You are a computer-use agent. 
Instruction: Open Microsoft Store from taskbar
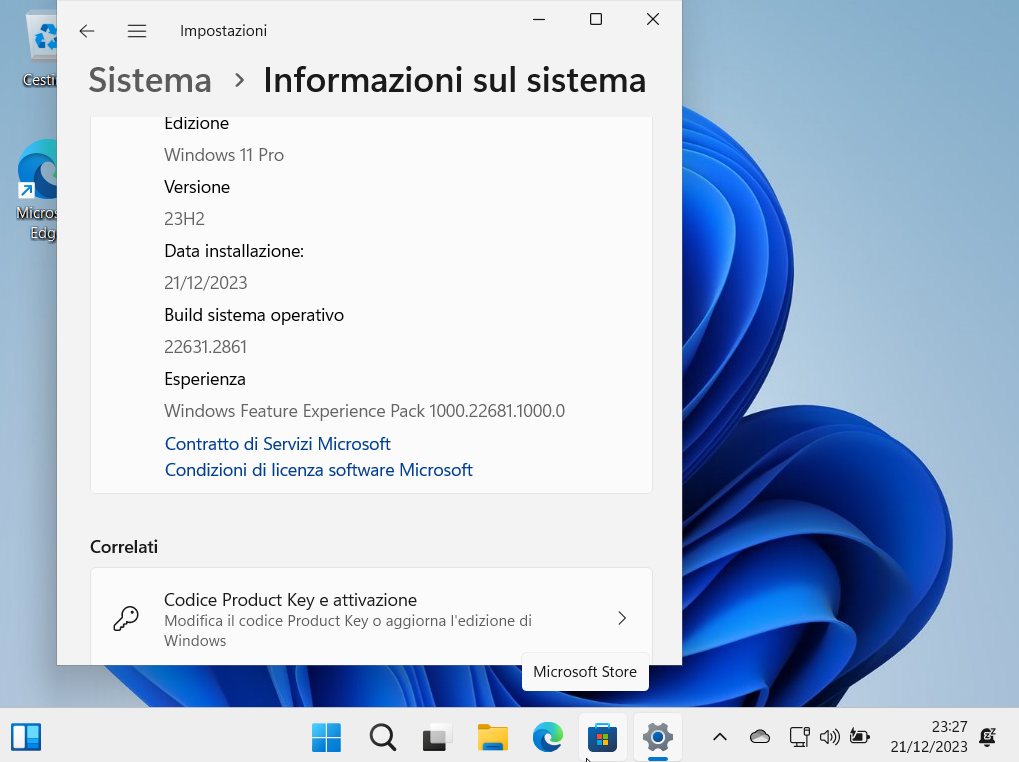[x=602, y=737]
